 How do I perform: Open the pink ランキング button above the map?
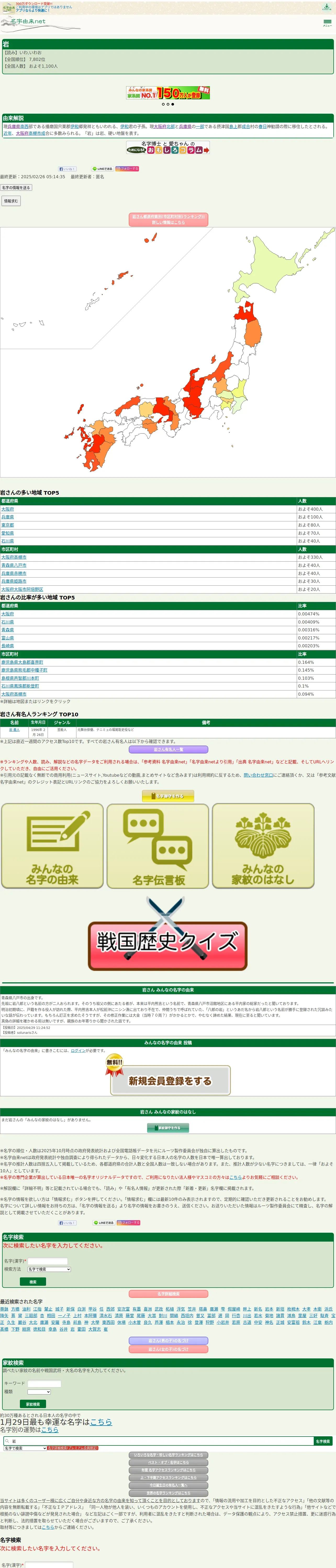(x=168, y=220)
